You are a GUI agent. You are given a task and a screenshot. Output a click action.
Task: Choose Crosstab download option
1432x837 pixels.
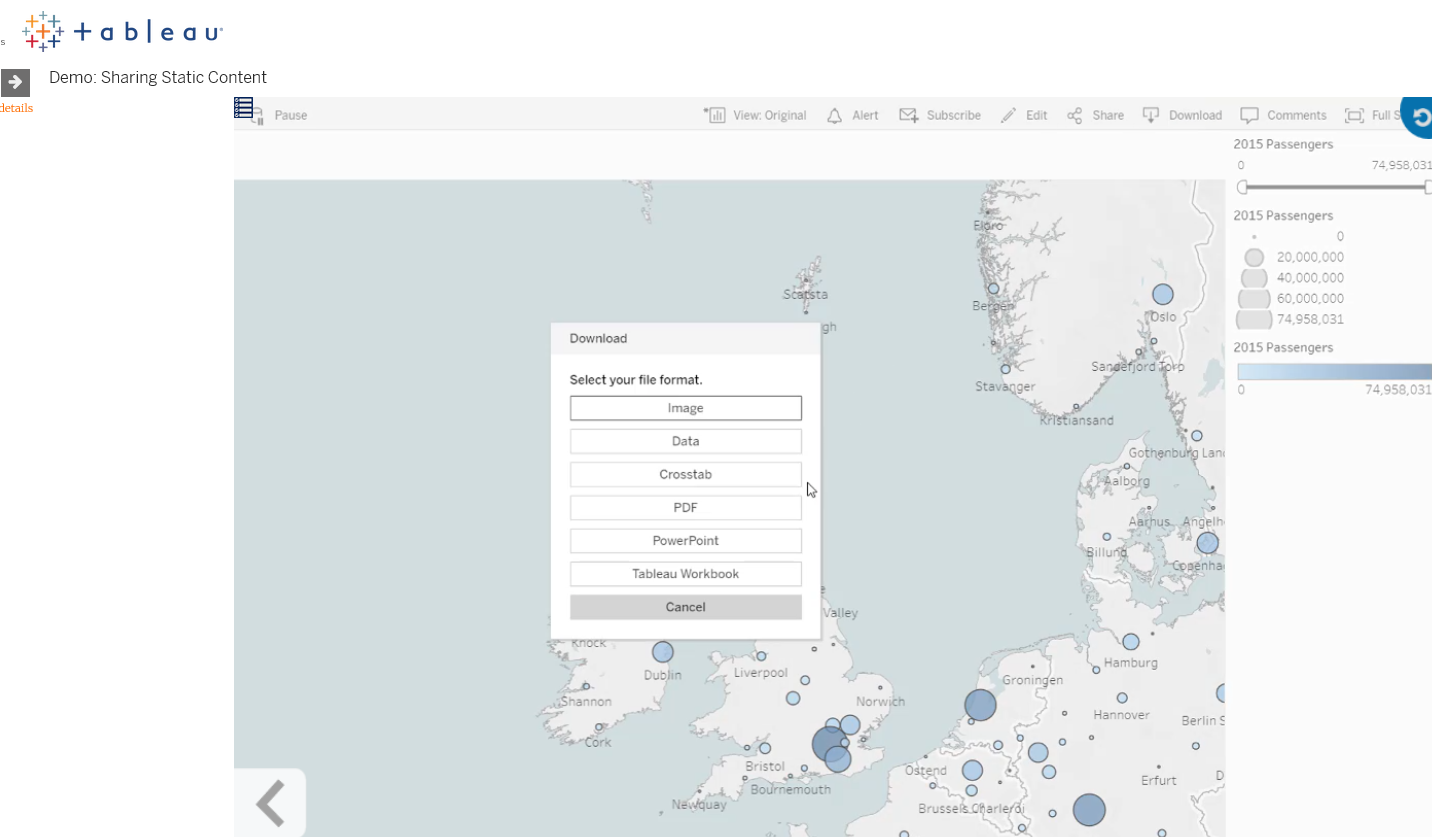[686, 474]
